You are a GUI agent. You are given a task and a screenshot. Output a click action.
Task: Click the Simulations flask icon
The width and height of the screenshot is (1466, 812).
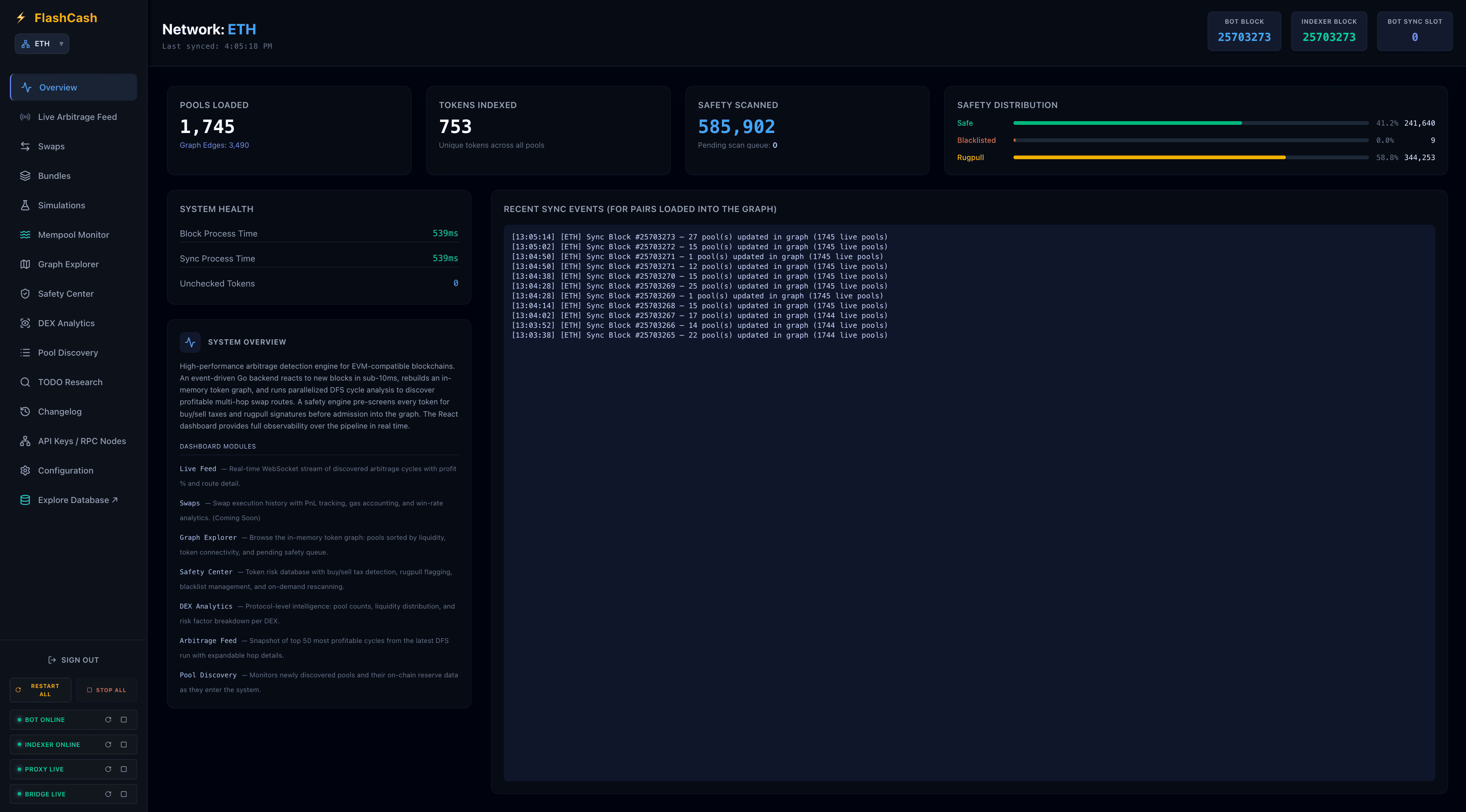pos(25,205)
